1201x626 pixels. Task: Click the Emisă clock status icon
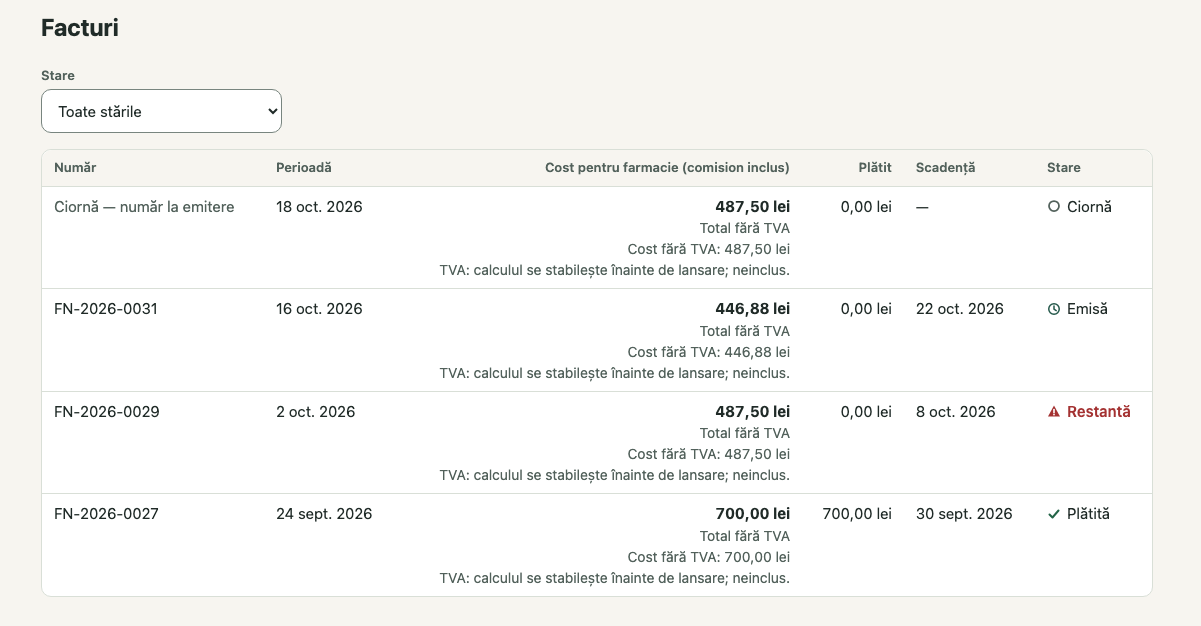coord(1053,310)
